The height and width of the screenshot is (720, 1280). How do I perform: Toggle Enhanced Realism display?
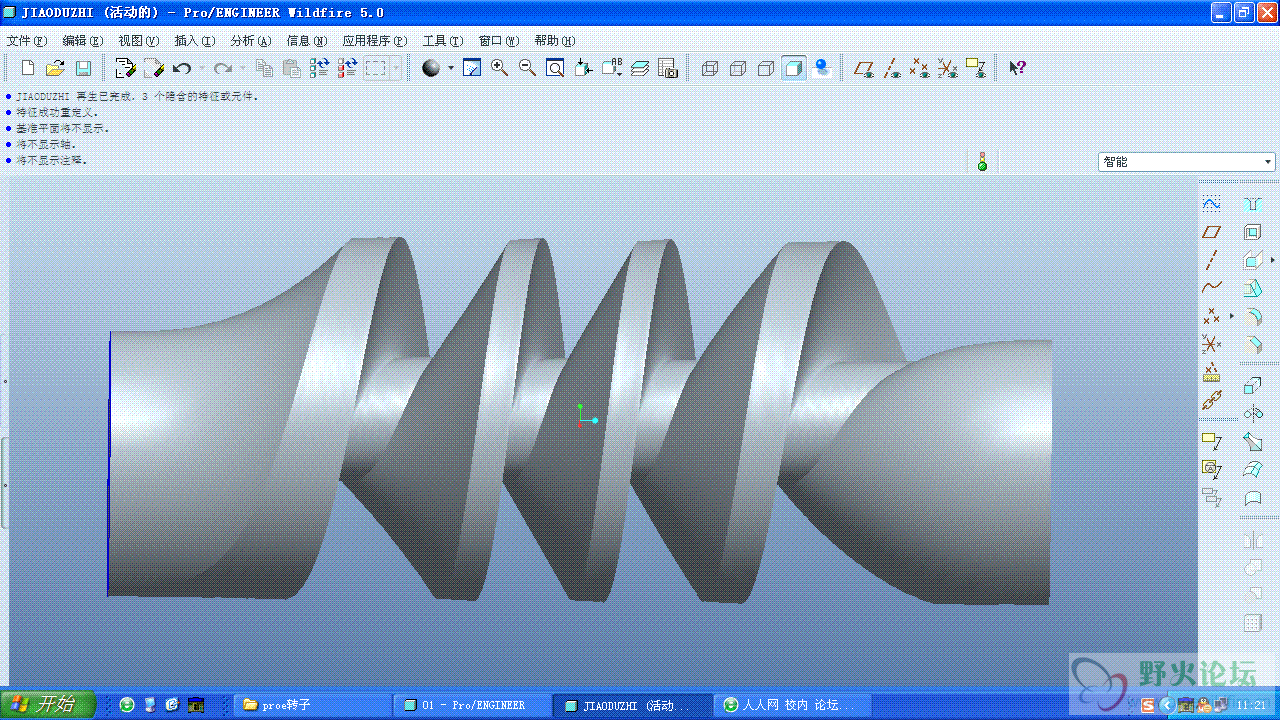point(822,68)
